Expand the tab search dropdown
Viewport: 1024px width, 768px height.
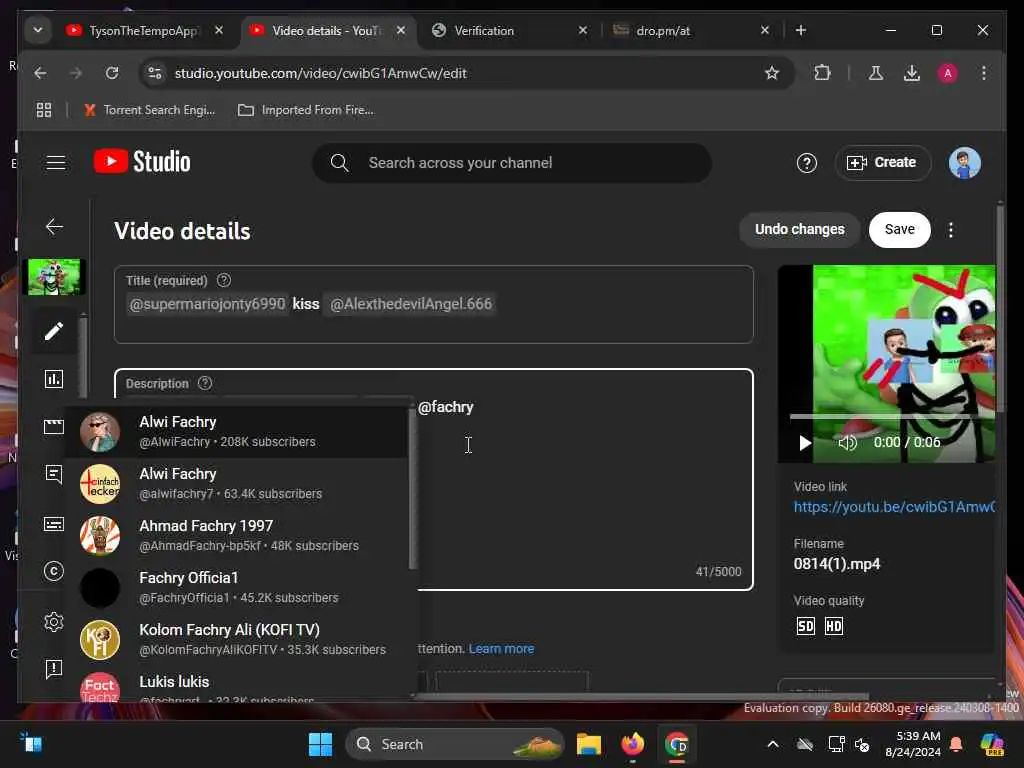38,30
